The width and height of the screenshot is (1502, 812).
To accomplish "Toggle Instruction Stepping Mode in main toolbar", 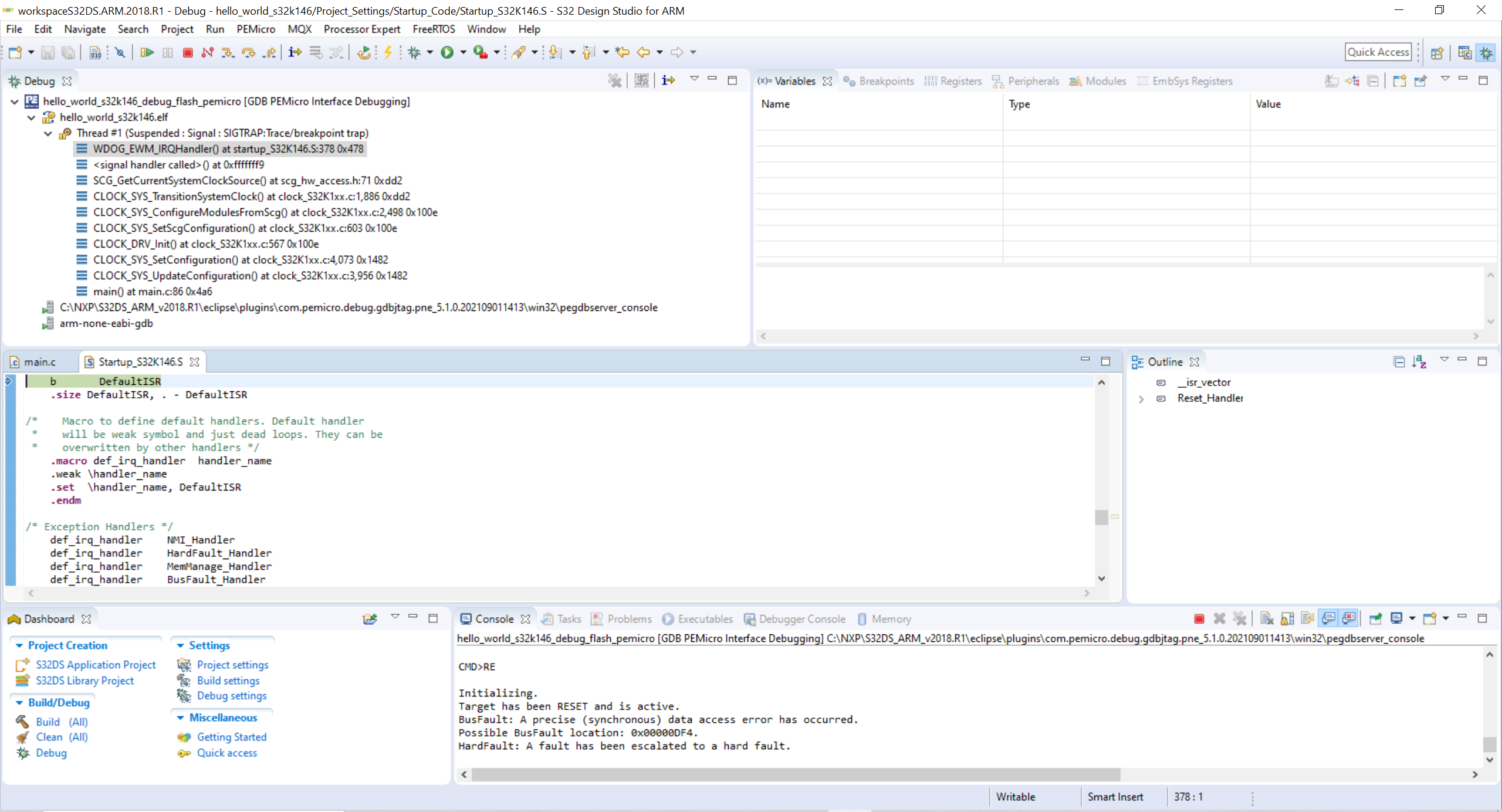I will (x=295, y=52).
